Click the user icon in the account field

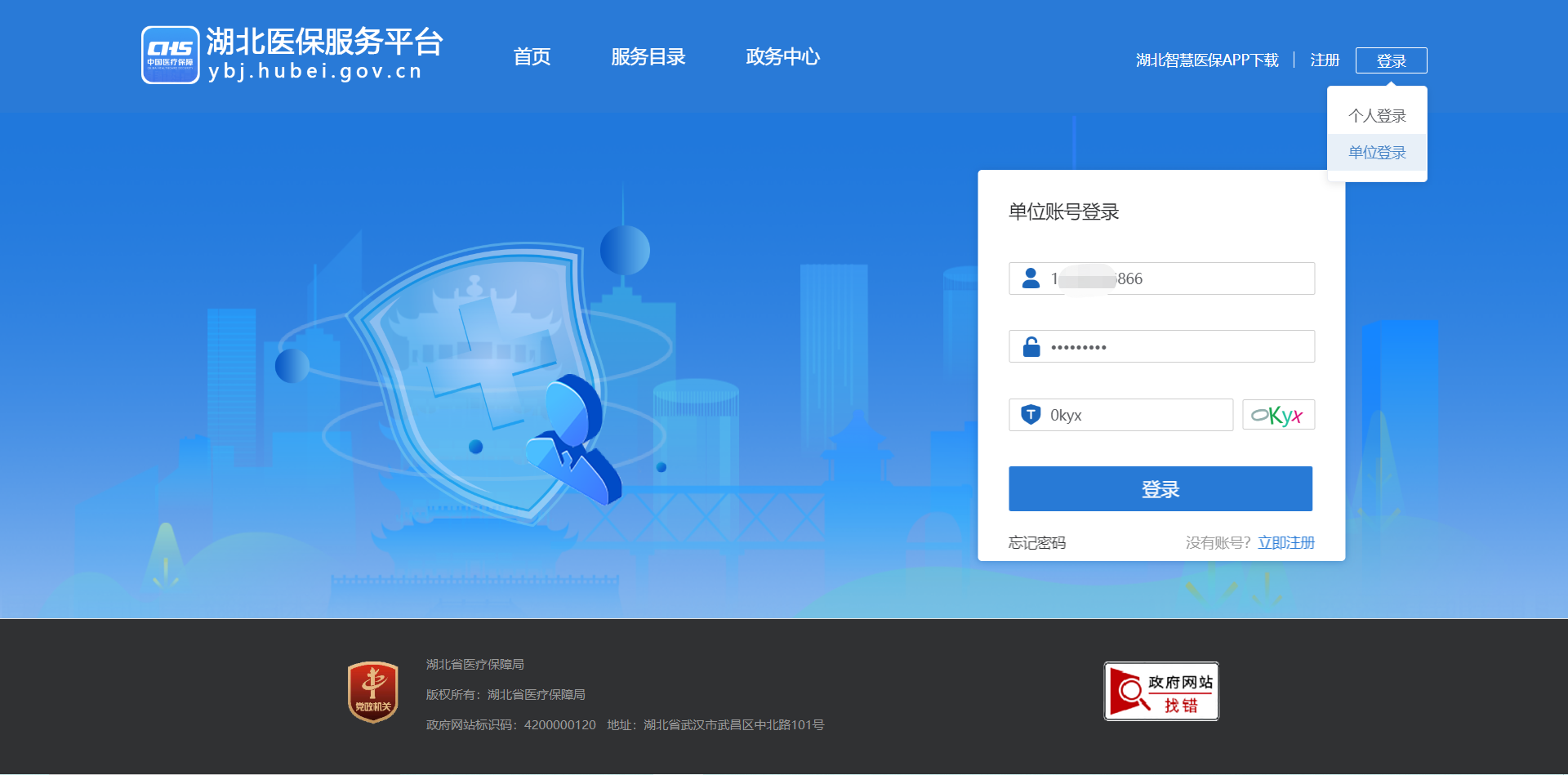coord(1031,278)
